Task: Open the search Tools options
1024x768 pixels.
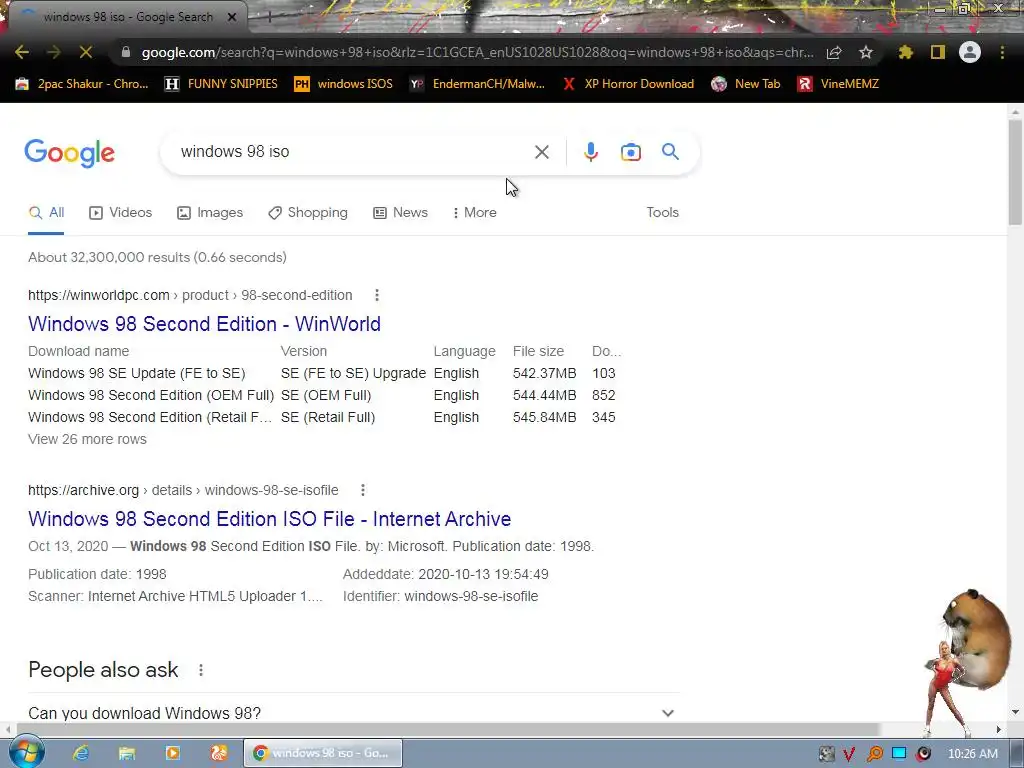Action: [x=662, y=212]
